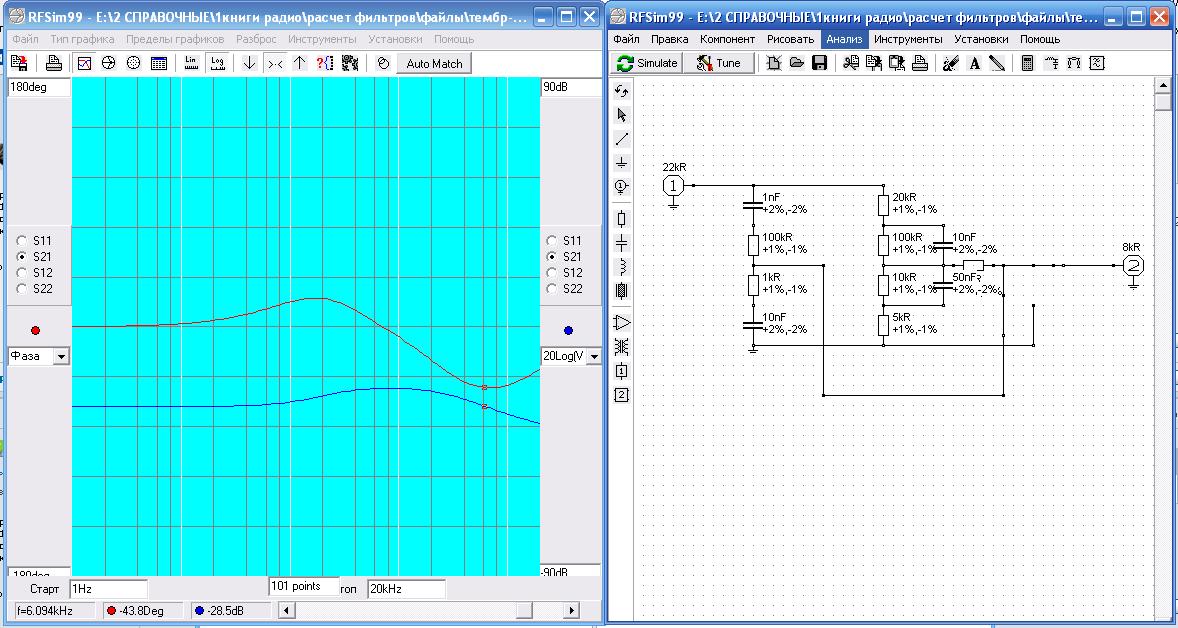Image resolution: width=1178 pixels, height=628 pixels.
Task: Click the printer icon in the graph window toolbar
Action: coord(54,63)
